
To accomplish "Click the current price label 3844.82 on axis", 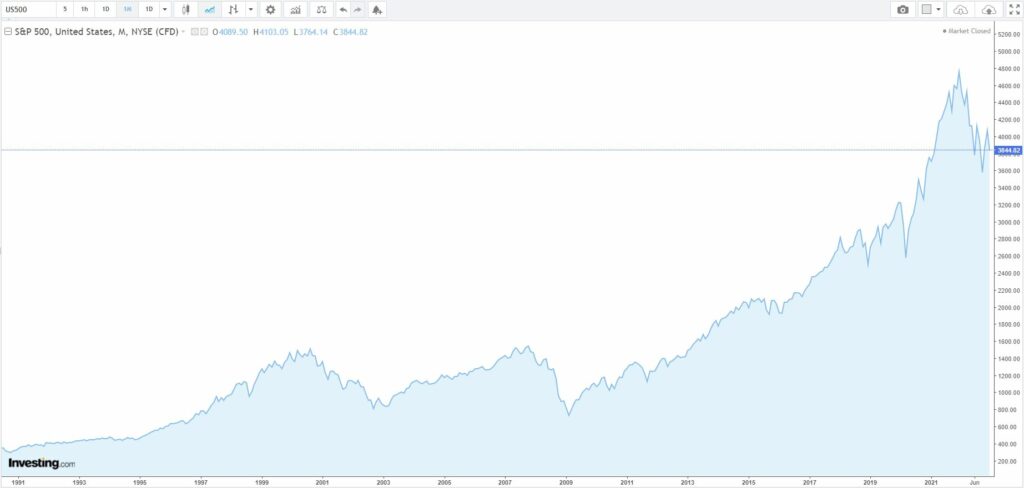I will (x=1006, y=150).
